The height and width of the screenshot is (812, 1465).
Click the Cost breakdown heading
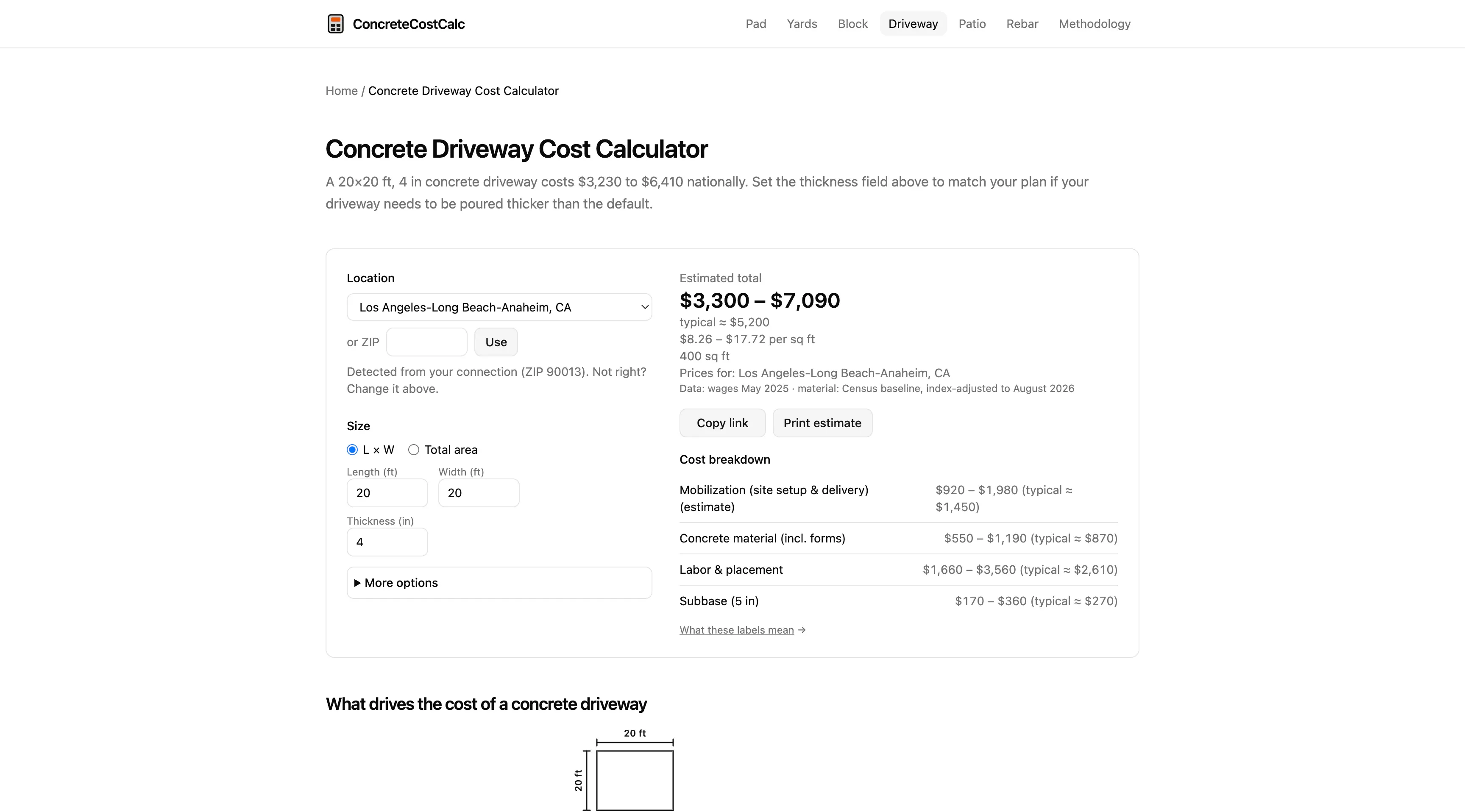tap(724, 459)
